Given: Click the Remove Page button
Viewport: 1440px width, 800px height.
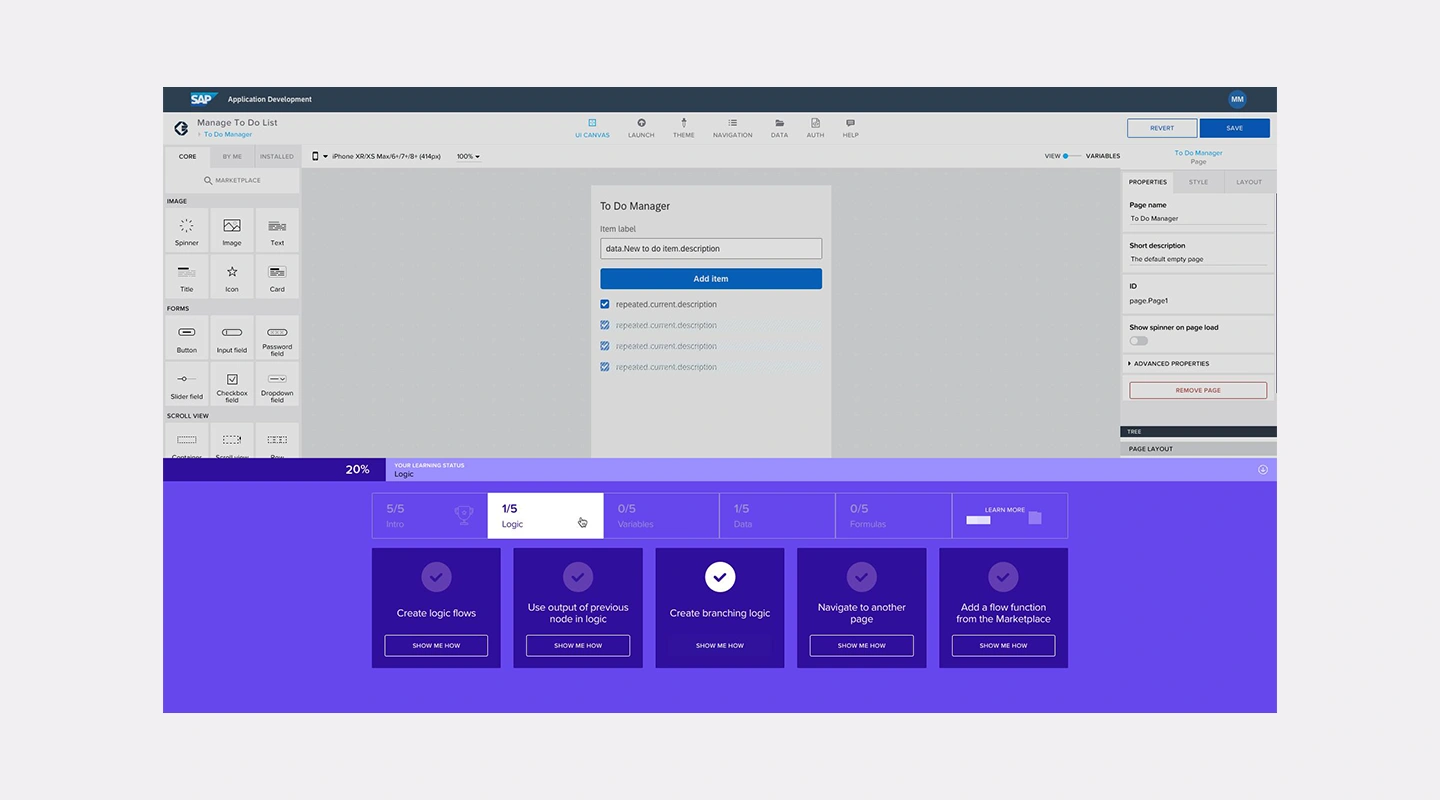Looking at the screenshot, I should [x=1198, y=390].
